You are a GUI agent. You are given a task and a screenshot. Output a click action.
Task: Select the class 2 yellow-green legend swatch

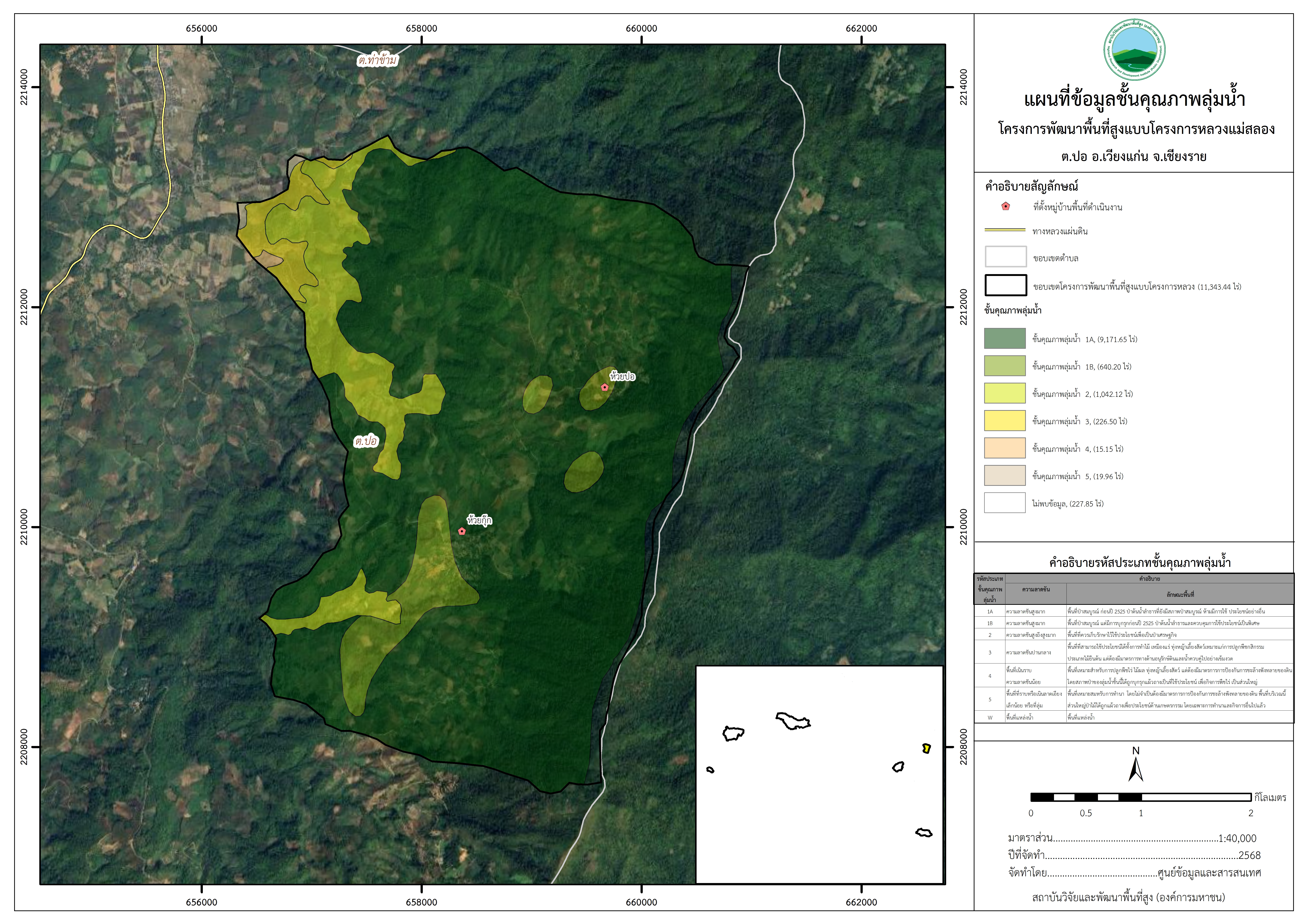[x=1005, y=393]
